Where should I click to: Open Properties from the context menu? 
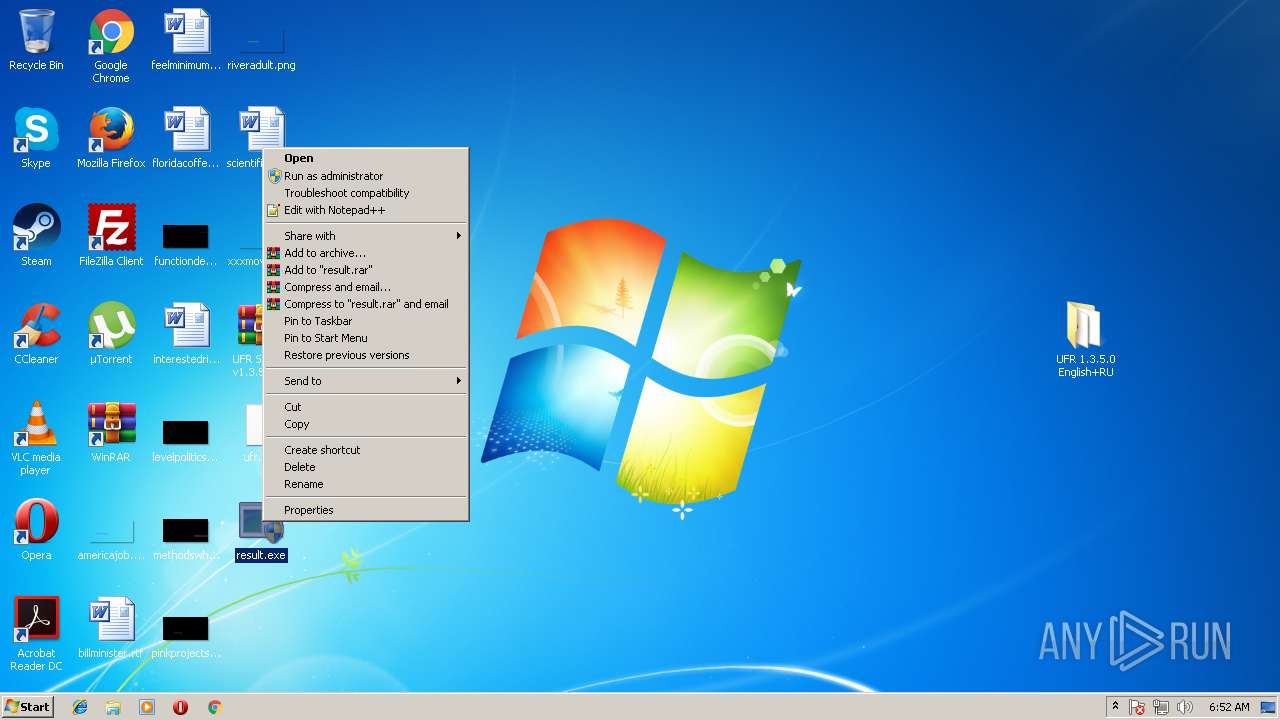click(366, 510)
